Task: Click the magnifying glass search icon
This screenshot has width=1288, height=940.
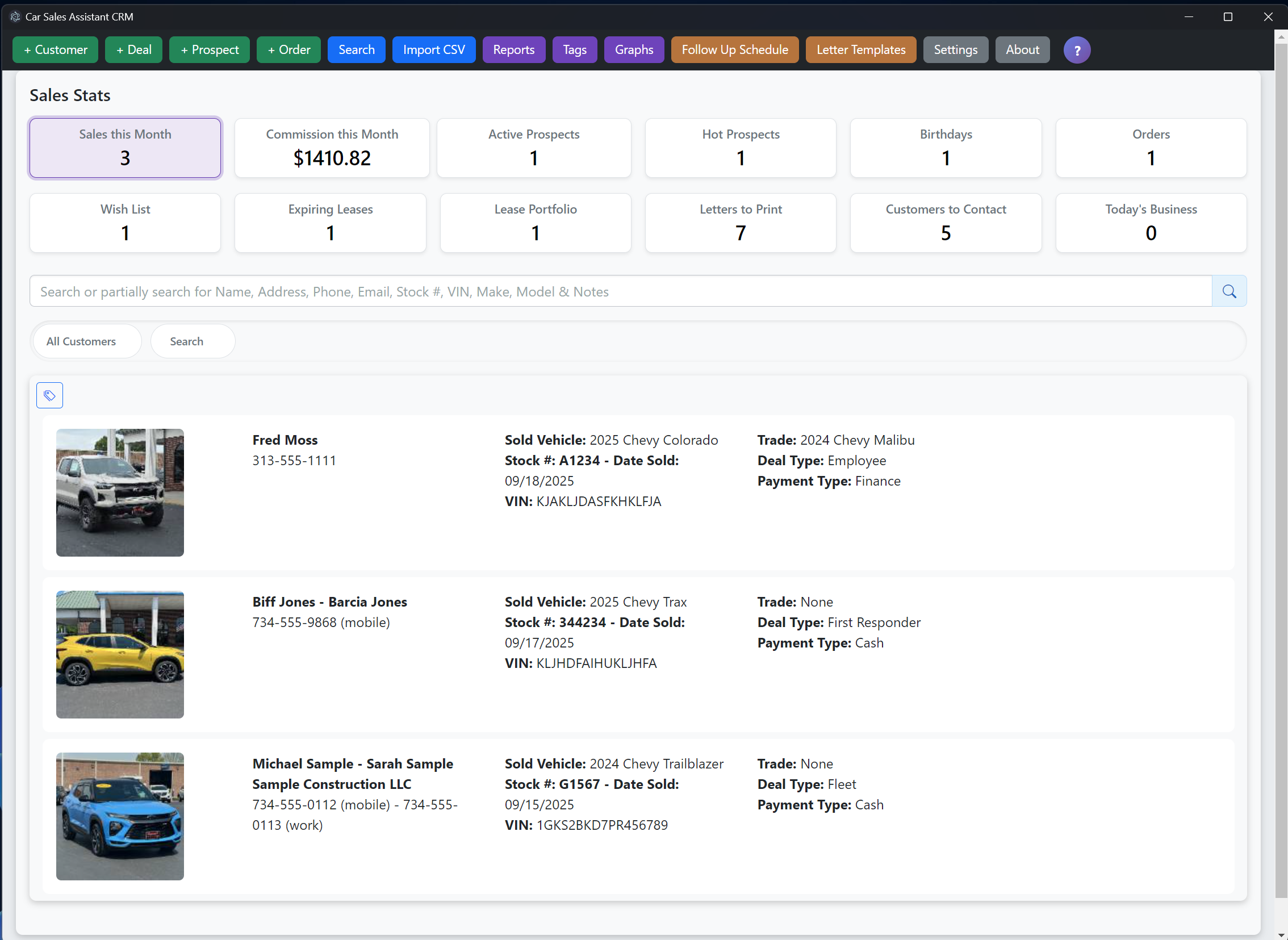Action: click(x=1229, y=291)
